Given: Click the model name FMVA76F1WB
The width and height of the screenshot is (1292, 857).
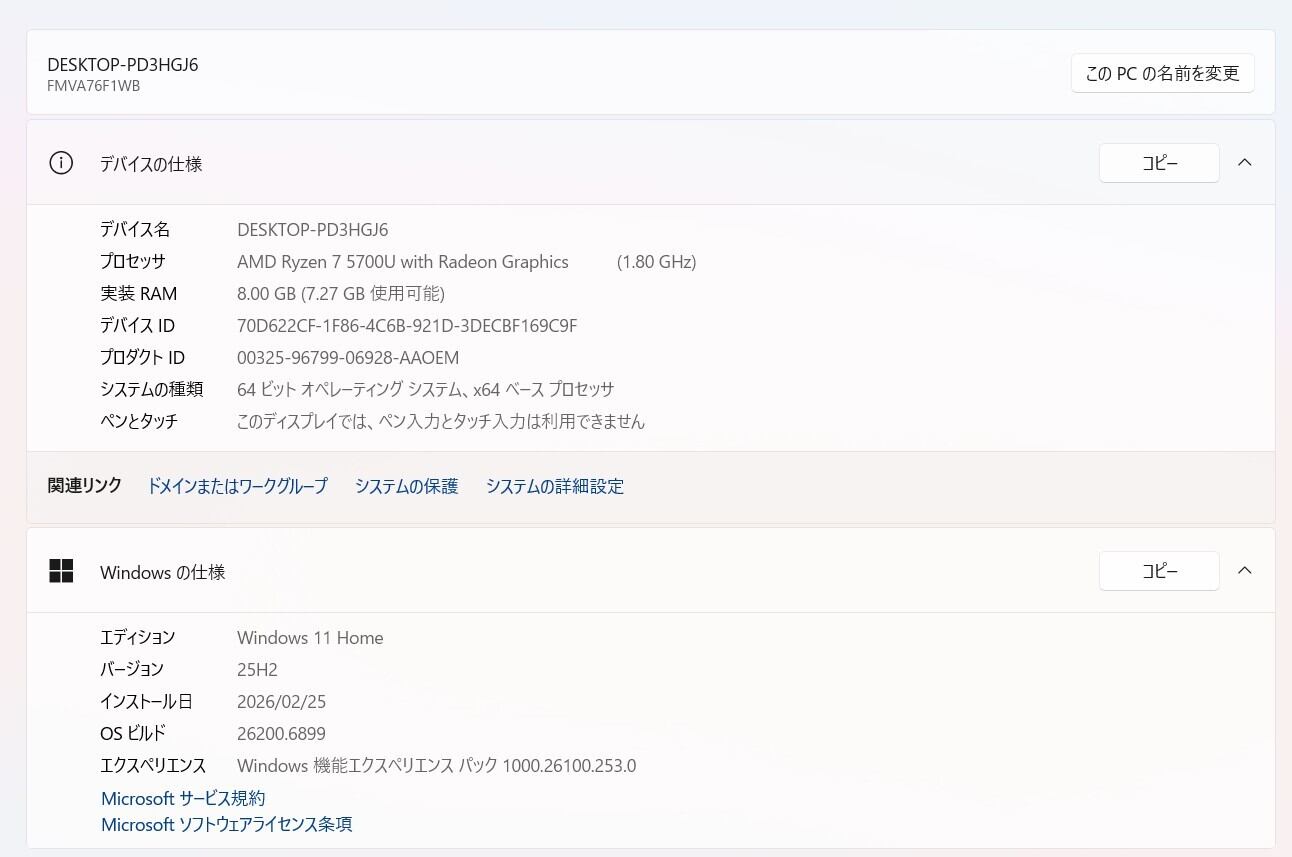Looking at the screenshot, I should tap(94, 86).
